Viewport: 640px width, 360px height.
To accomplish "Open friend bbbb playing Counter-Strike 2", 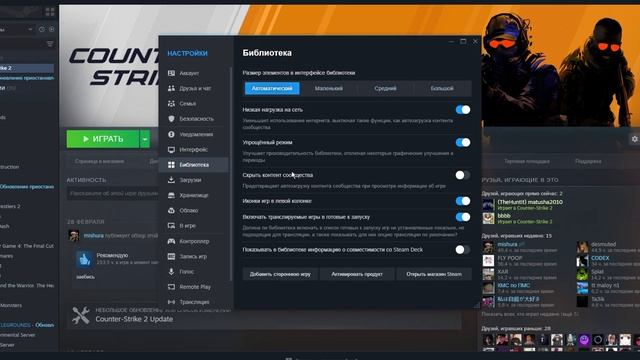I will 504,216.
